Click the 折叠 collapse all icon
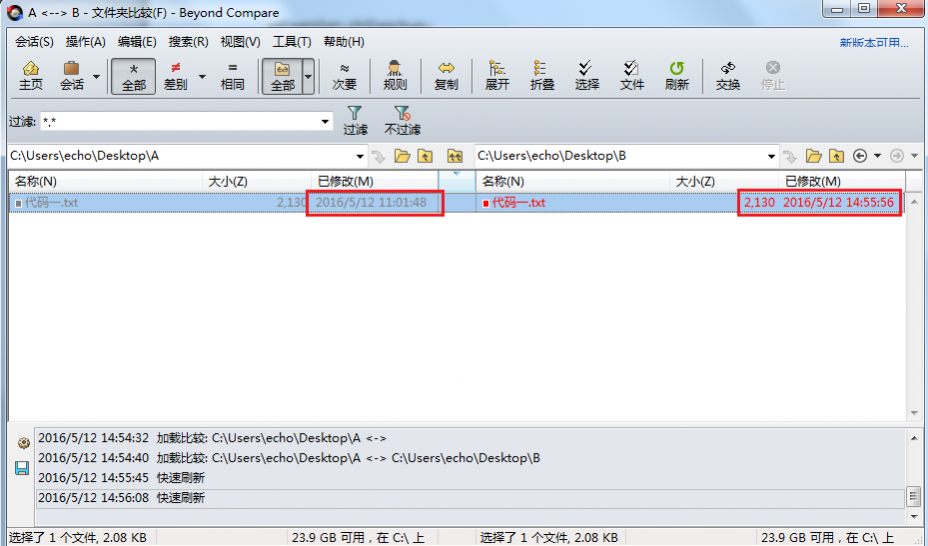 (x=542, y=76)
